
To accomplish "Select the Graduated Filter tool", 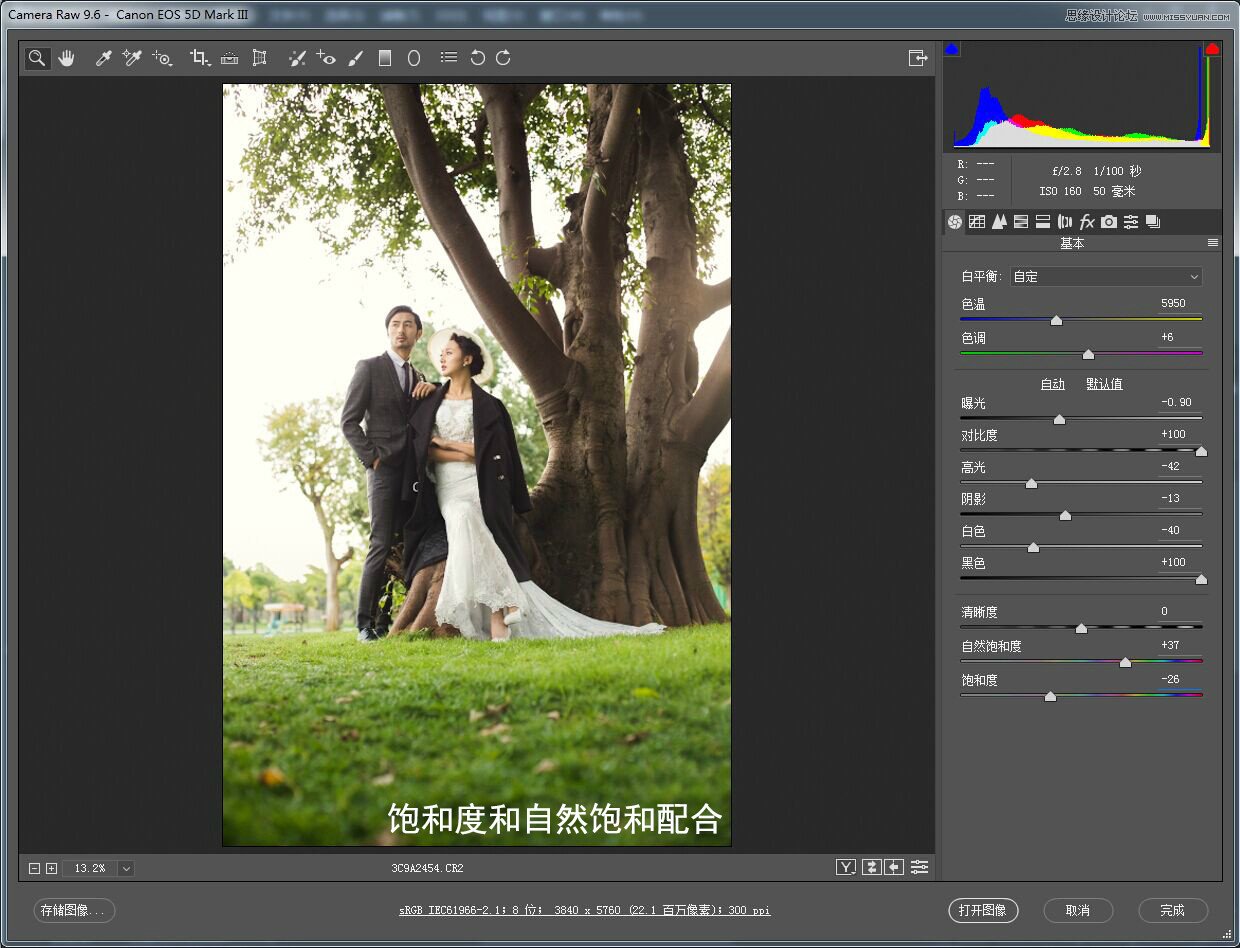I will (x=384, y=58).
